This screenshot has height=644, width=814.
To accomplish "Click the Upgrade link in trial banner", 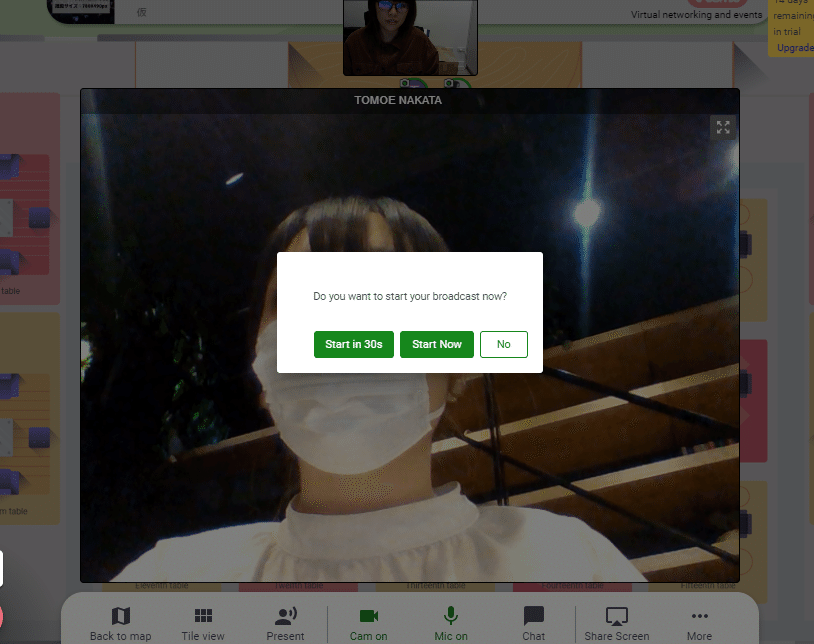I will click(x=795, y=48).
